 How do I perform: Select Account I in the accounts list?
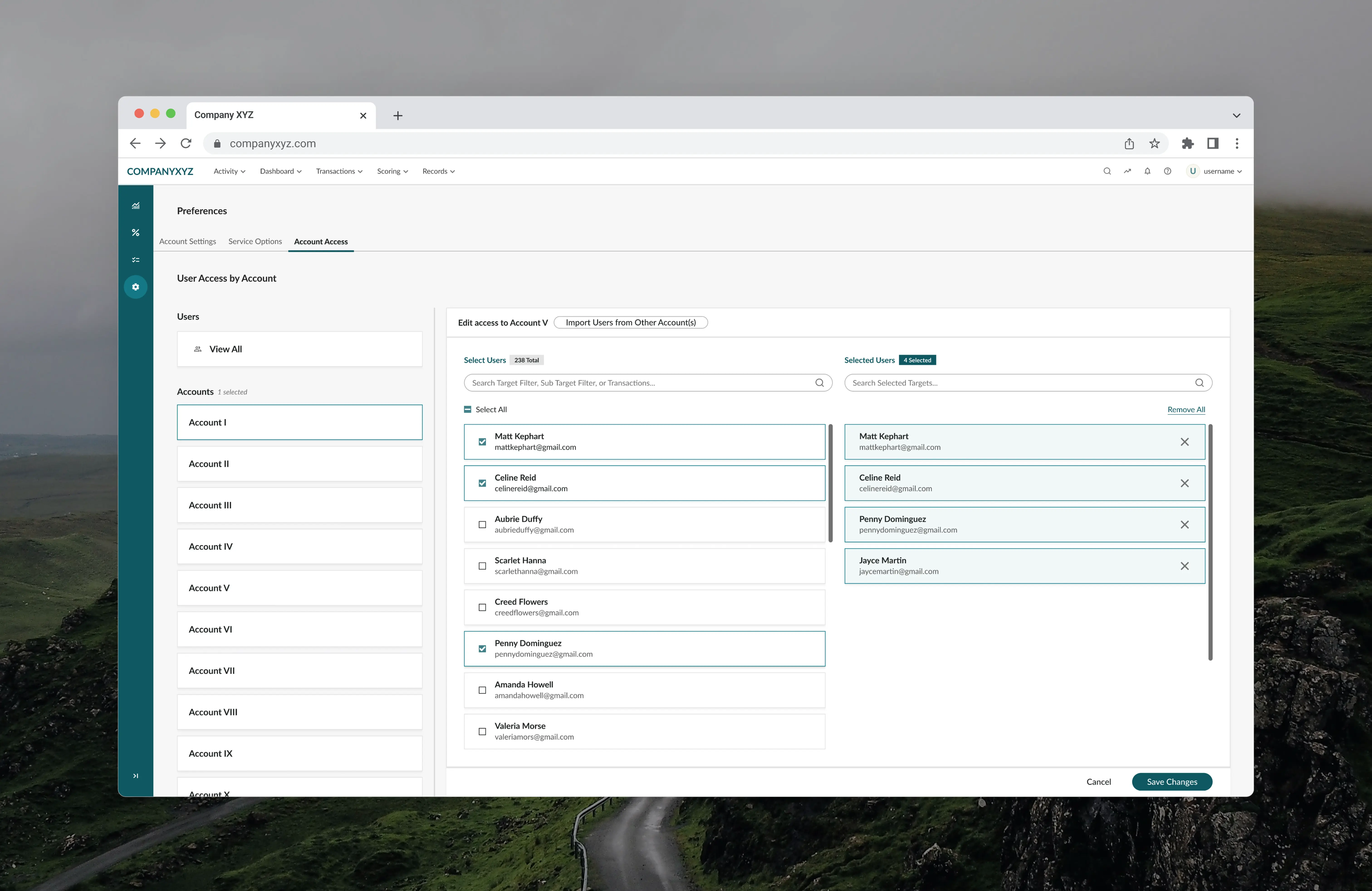pyautogui.click(x=299, y=422)
